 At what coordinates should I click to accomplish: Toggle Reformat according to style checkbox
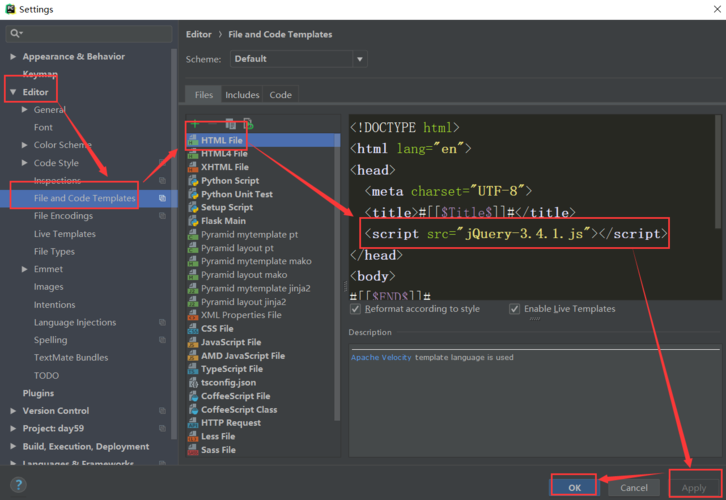357,309
